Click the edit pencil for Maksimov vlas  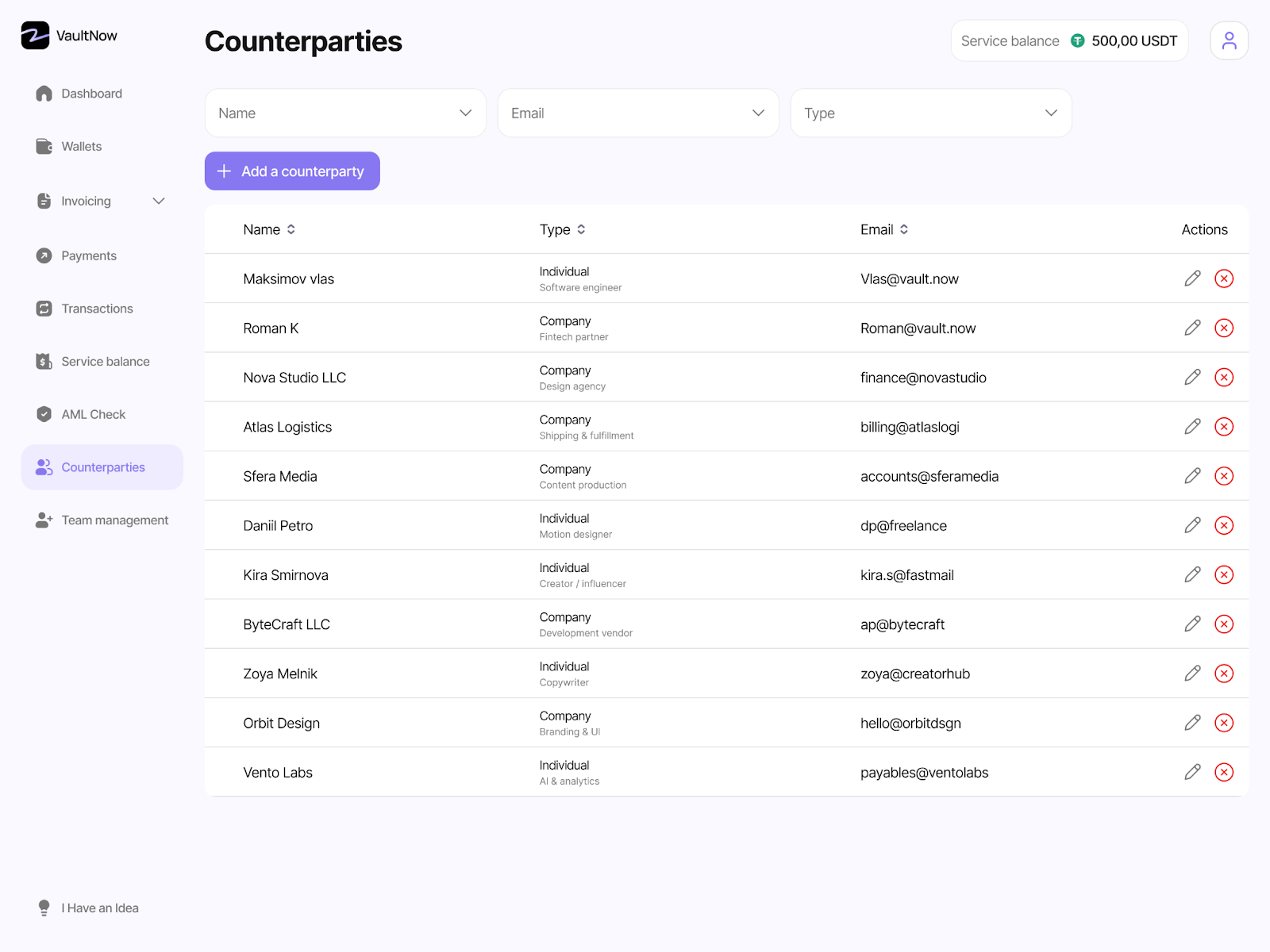click(x=1192, y=278)
